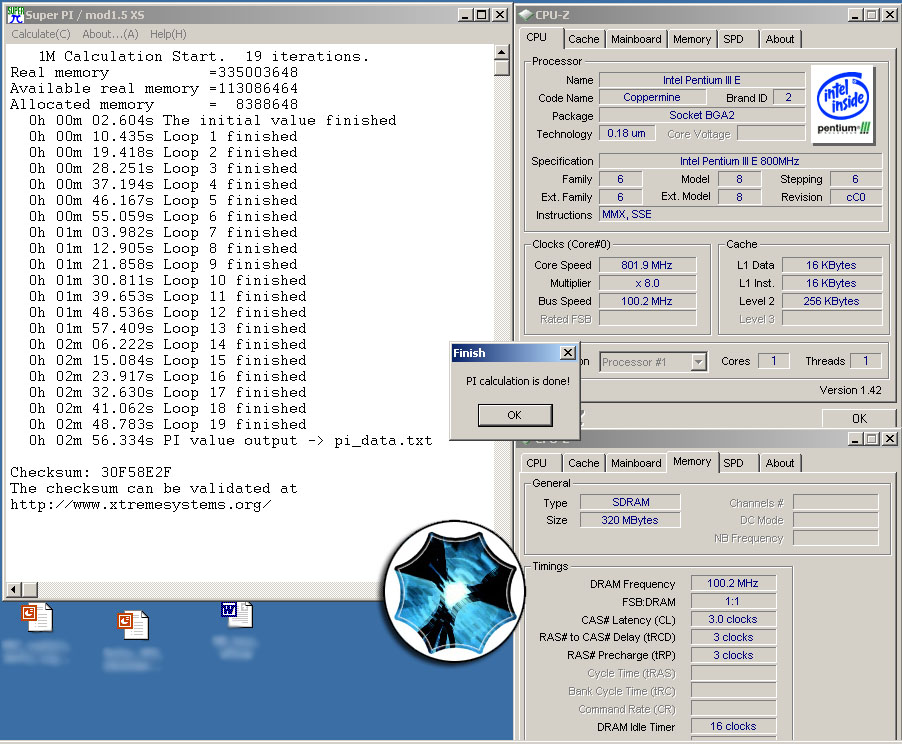Click OK in the Finish dialog

coord(515,415)
